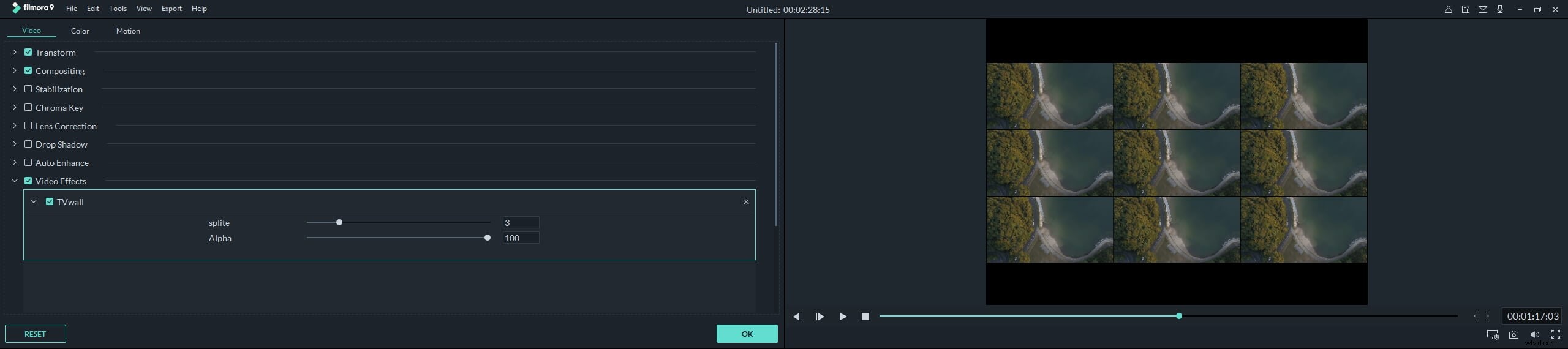This screenshot has height=349, width=1568.
Task: Switch to the Color tab
Action: click(80, 31)
